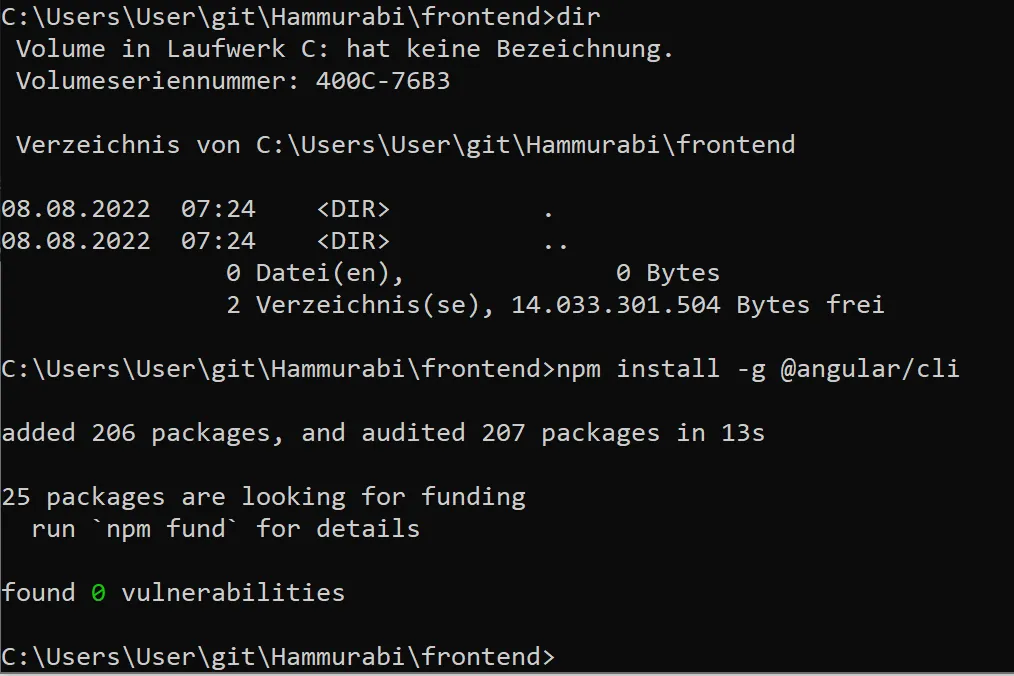Click '25 packages are looking for funding'
The image size is (1014, 676).
click(264, 497)
